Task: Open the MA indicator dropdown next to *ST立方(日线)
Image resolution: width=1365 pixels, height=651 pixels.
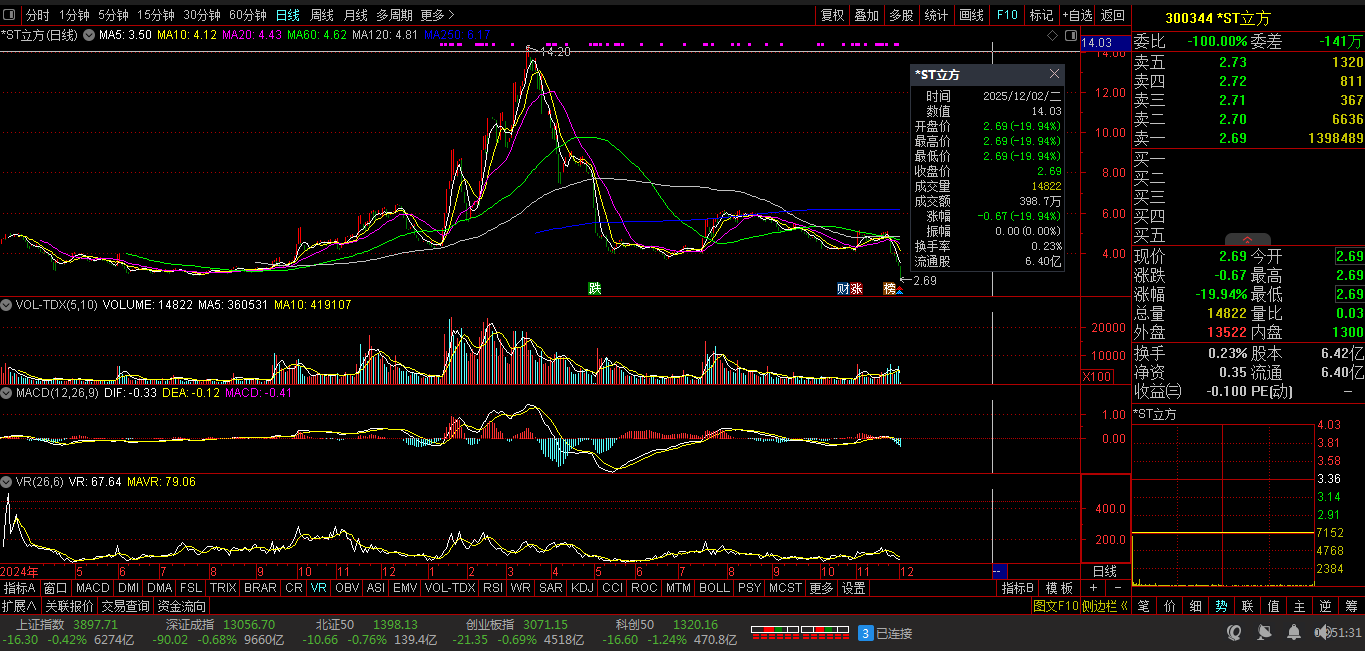Action: click(x=89, y=35)
